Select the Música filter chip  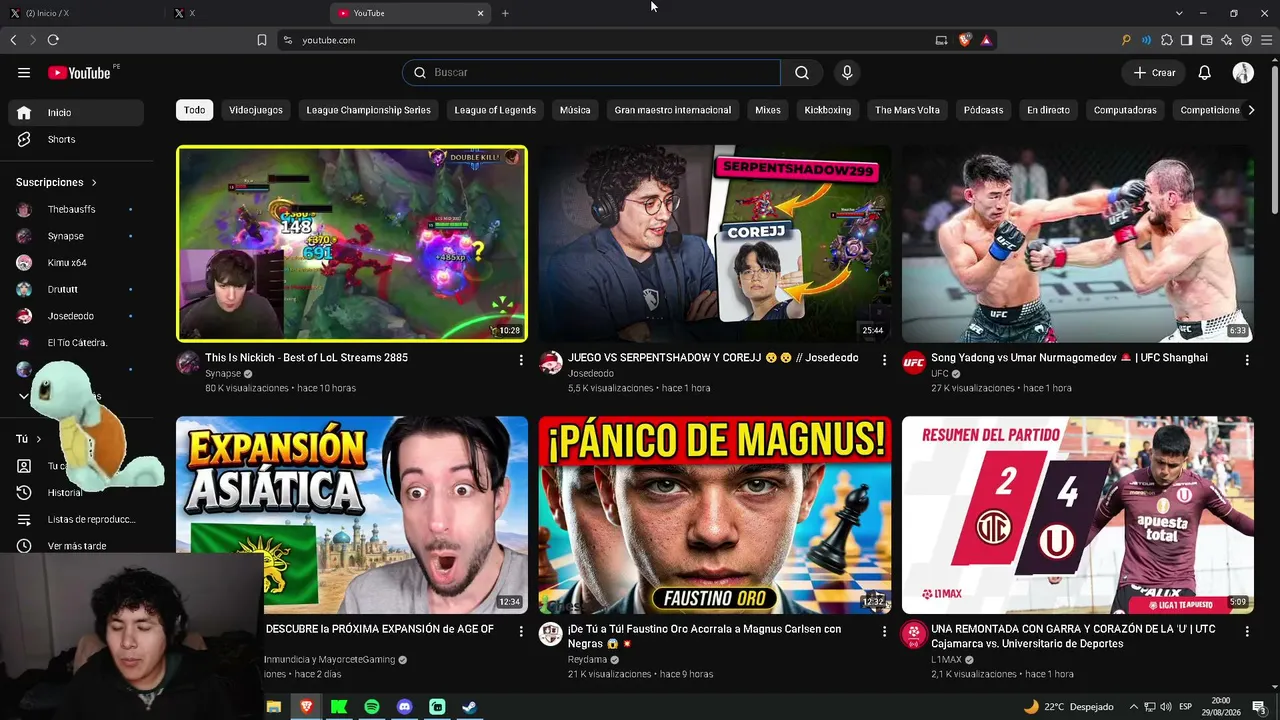575,110
